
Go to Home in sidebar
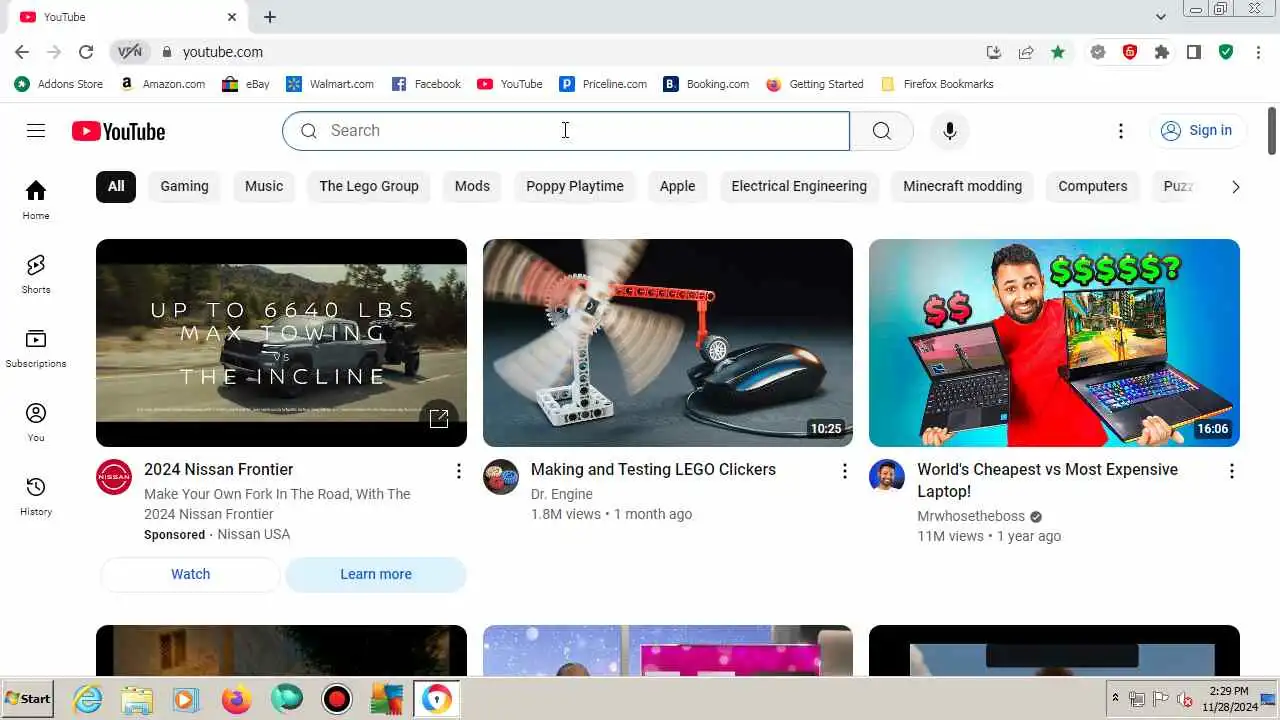36,200
